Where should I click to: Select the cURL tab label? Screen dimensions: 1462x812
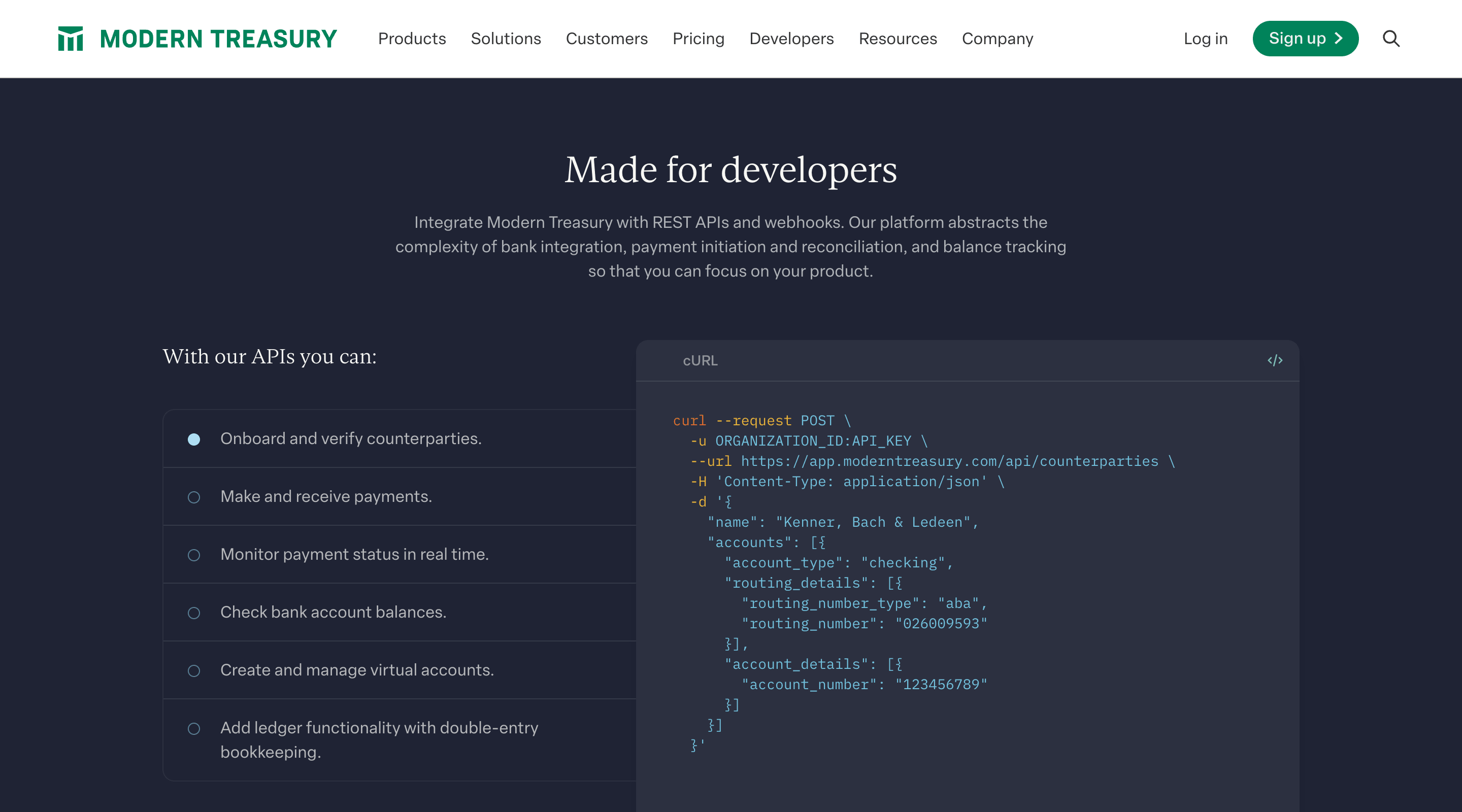[700, 360]
